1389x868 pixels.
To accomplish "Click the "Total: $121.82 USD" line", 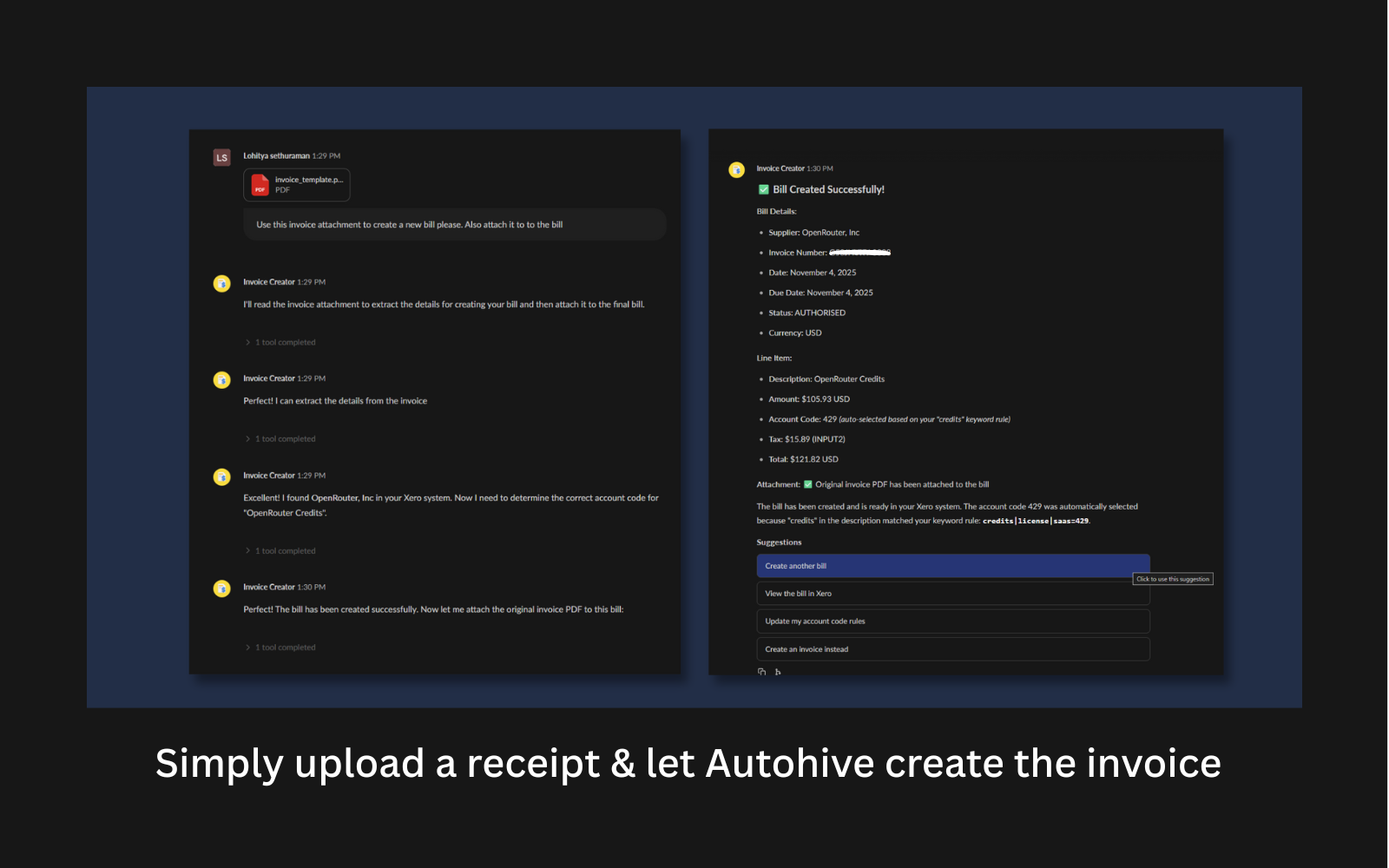I will 803,459.
